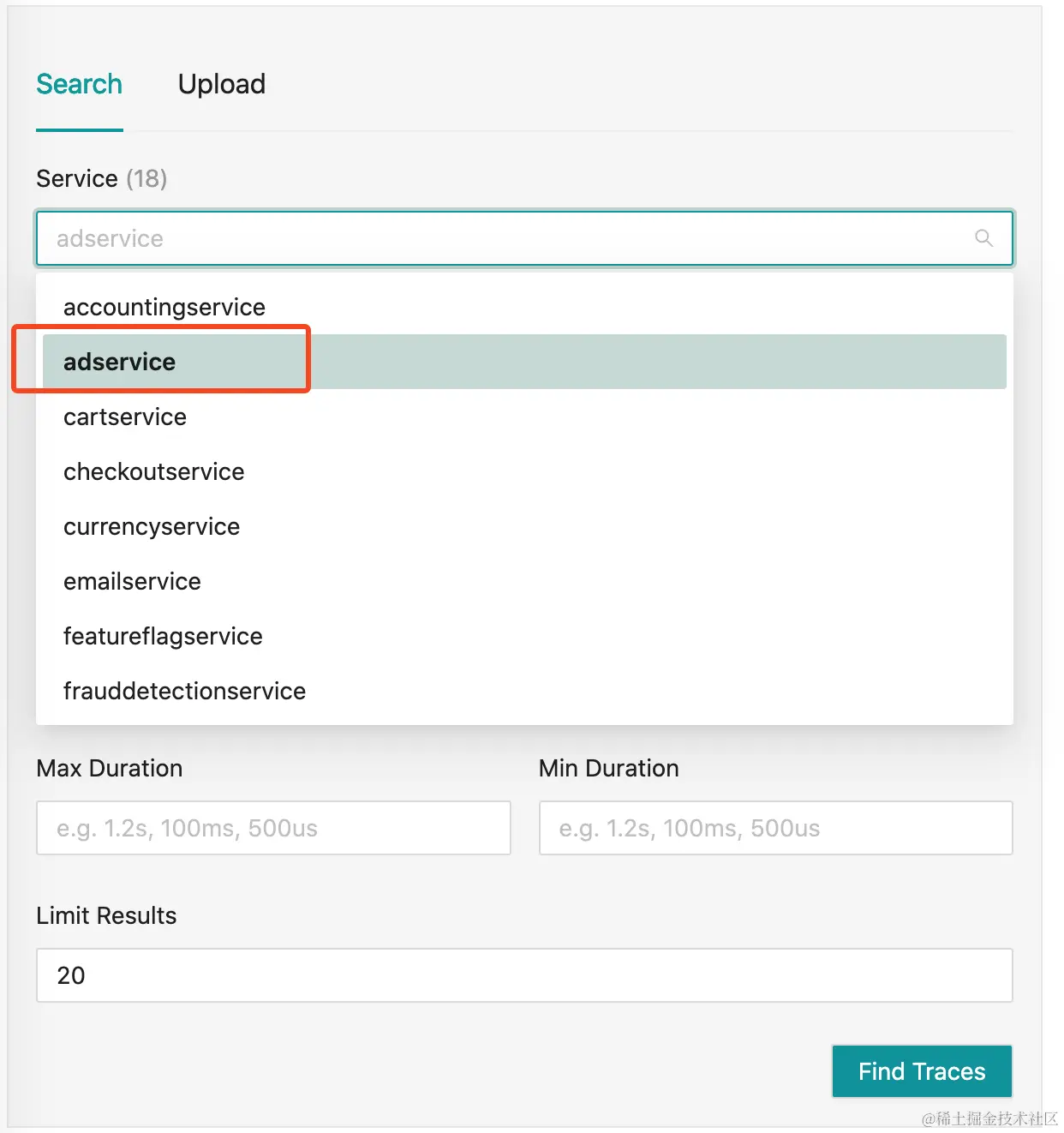Click the Service (18) label
Viewport: 1064px width, 1133px height.
[x=102, y=178]
